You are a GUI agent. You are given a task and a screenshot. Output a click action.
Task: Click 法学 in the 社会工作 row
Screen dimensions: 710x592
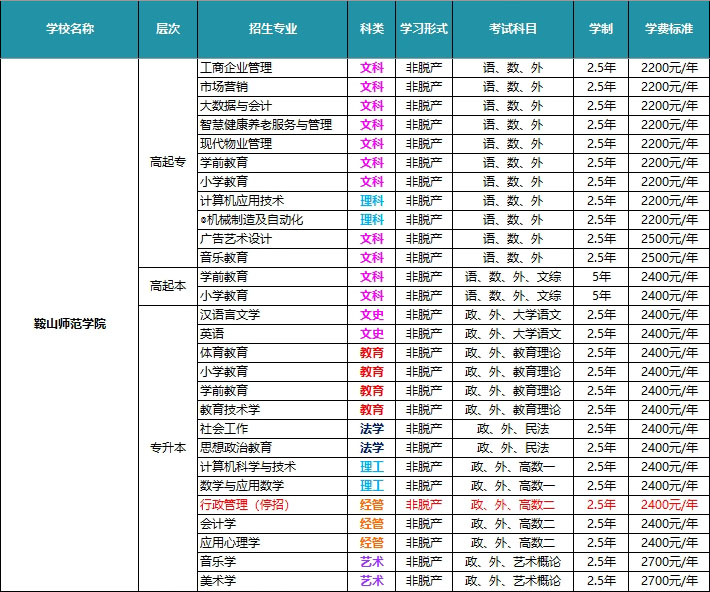(372, 429)
